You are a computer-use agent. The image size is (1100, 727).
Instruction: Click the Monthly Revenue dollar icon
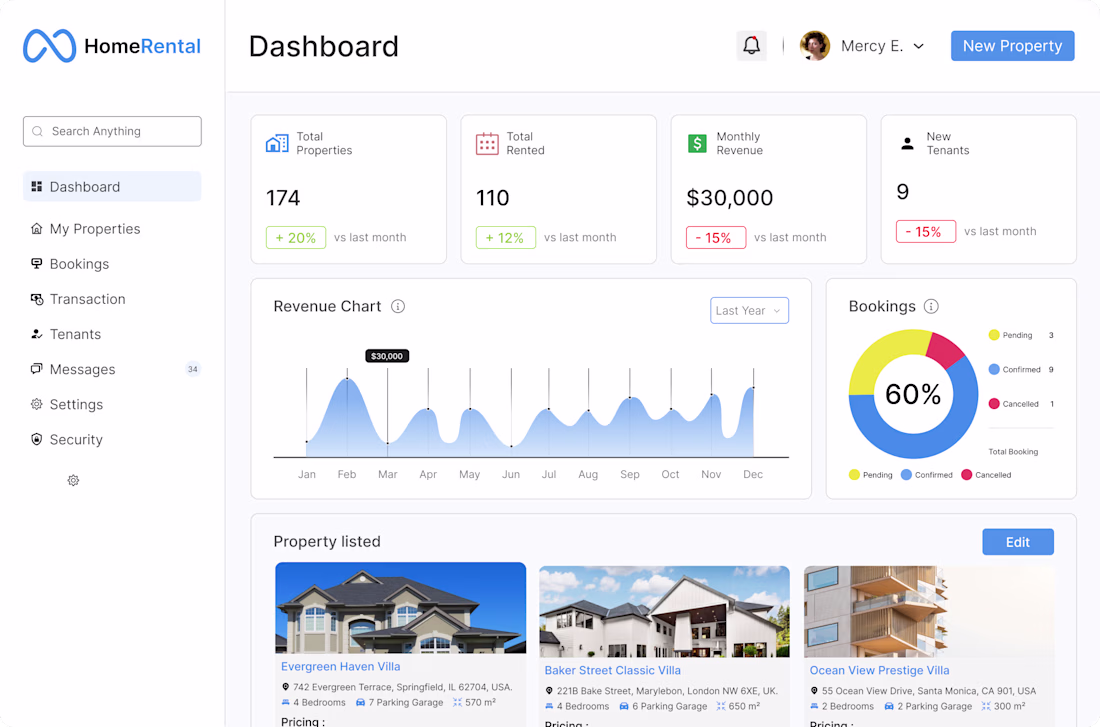697,143
